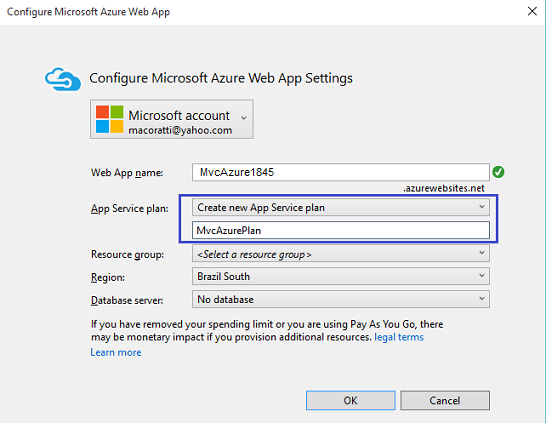Image resolution: width=546 pixels, height=423 pixels.
Task: Open the Create new App Service plan dropdown
Action: pyautogui.click(x=341, y=207)
